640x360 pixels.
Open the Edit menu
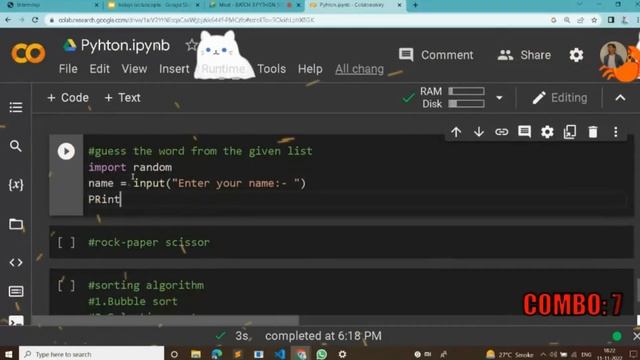click(100, 69)
